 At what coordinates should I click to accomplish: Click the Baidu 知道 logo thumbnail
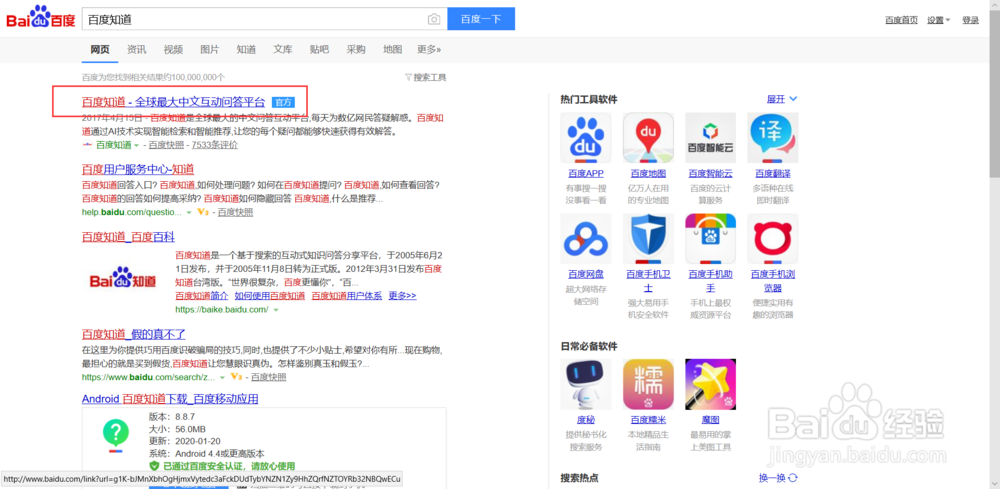pyautogui.click(x=122, y=279)
